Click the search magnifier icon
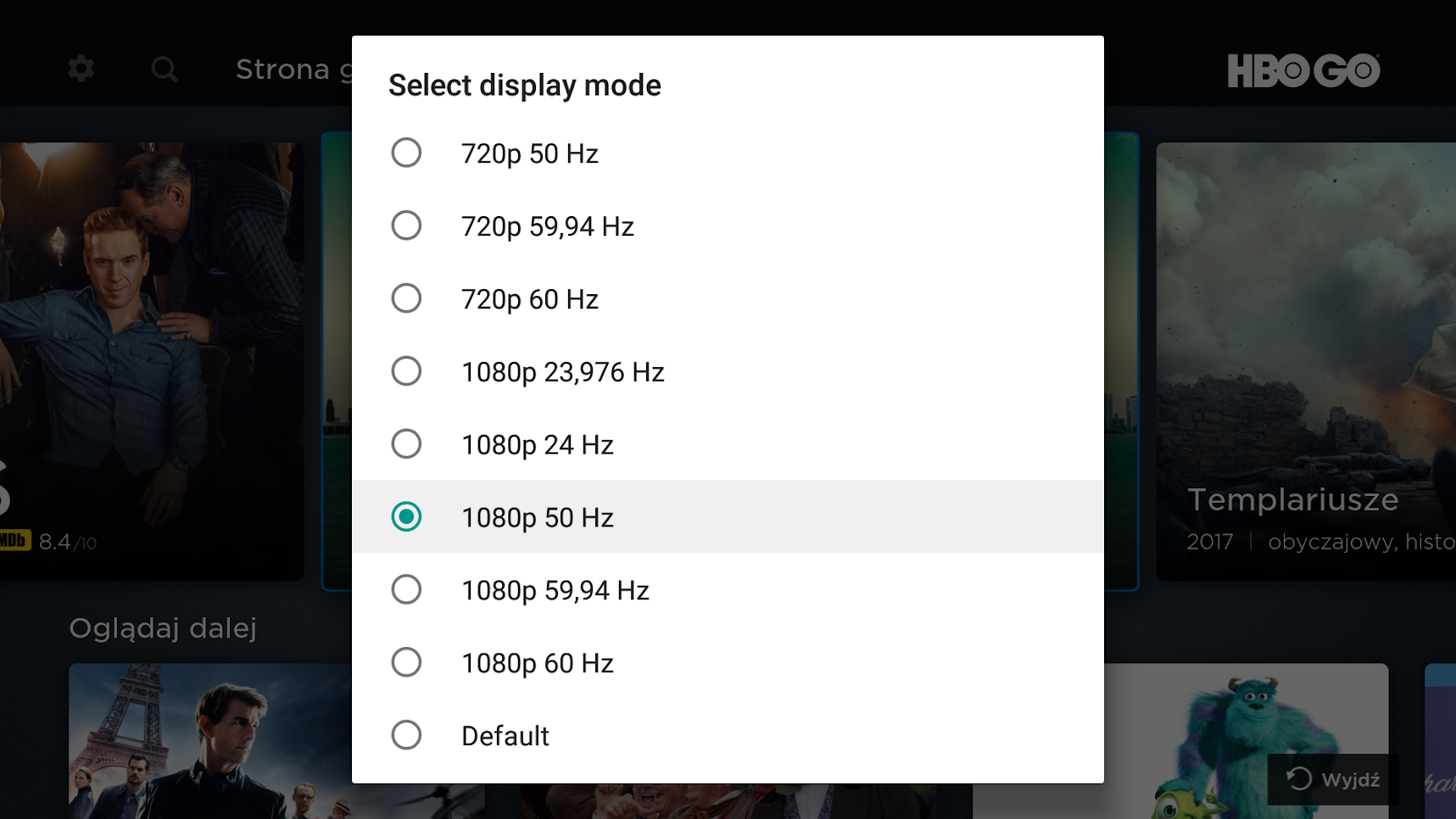Screen dimensions: 1456x819 click(165, 69)
